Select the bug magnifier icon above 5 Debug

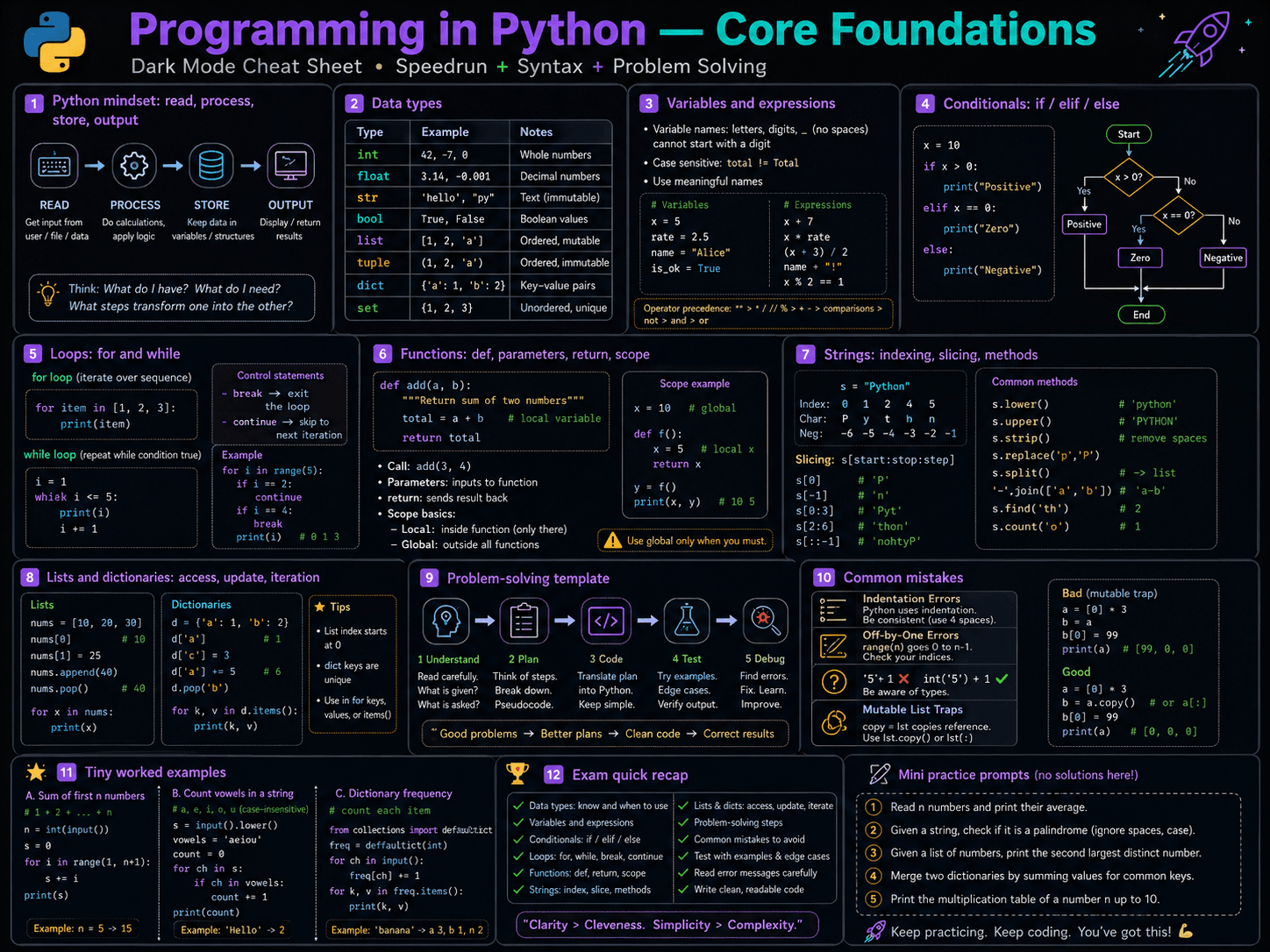(765, 621)
